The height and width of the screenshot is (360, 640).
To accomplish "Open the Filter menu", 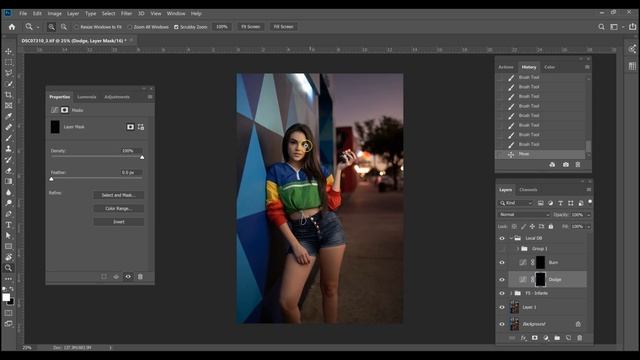I will click(126, 13).
